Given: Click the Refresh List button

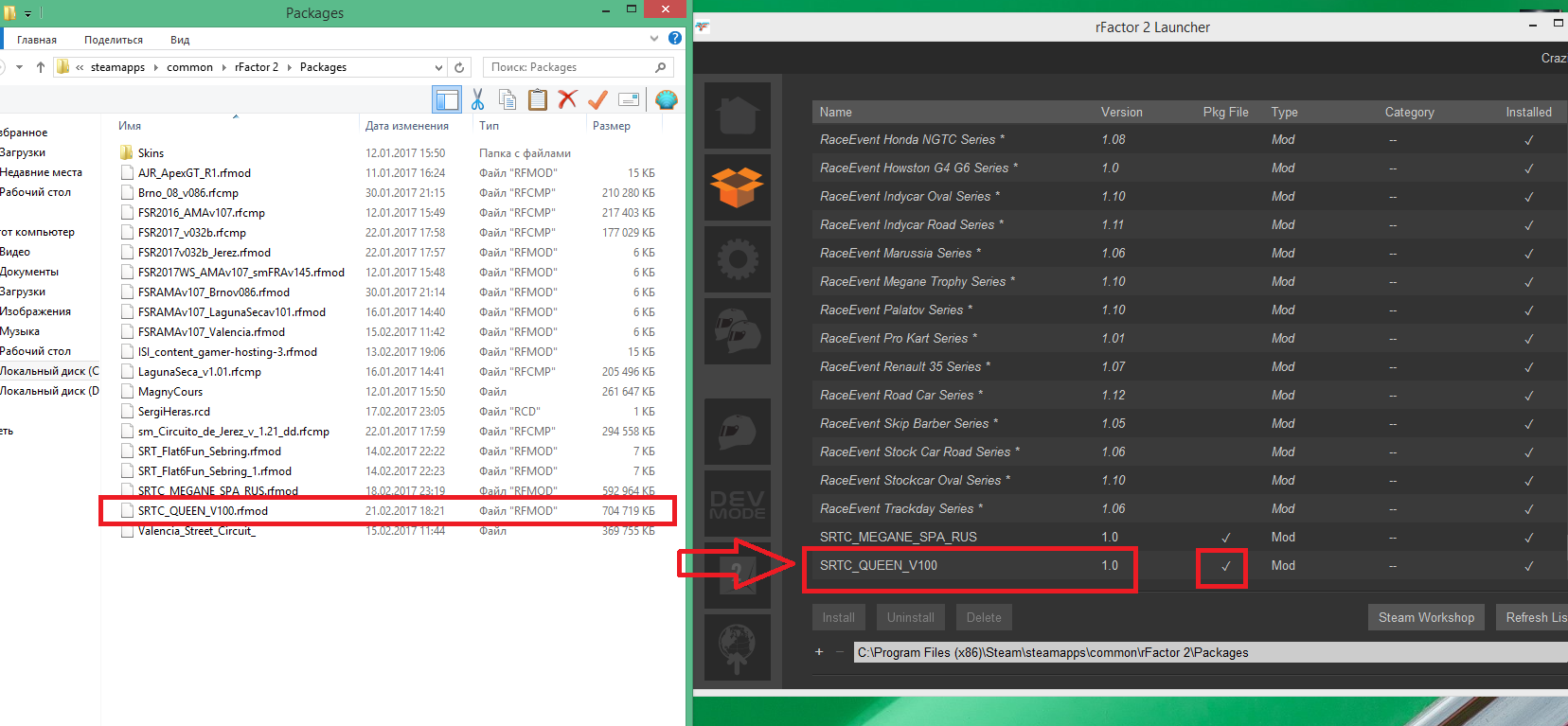Looking at the screenshot, I should (x=1531, y=617).
